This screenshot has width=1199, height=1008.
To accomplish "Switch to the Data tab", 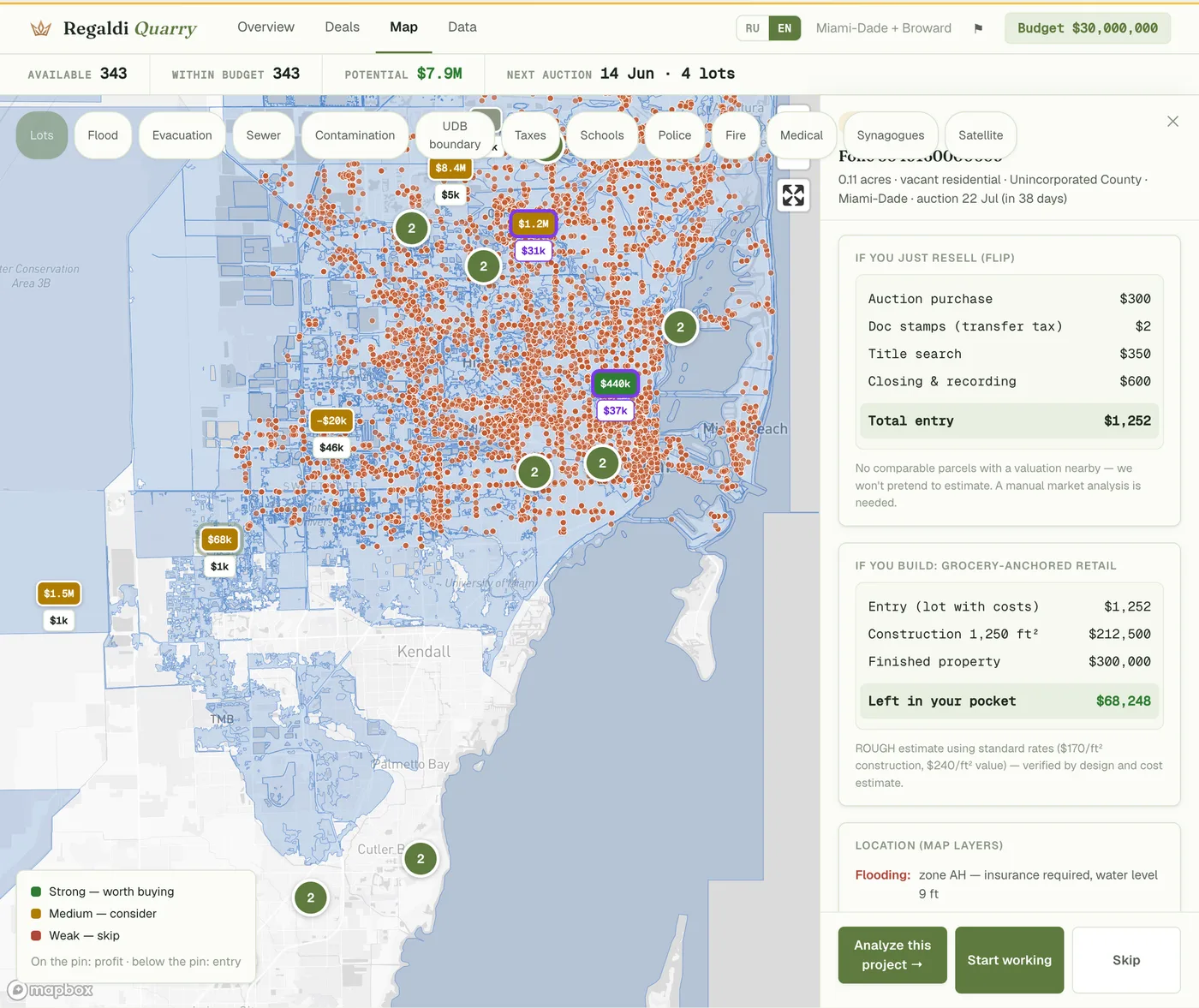I will (462, 27).
